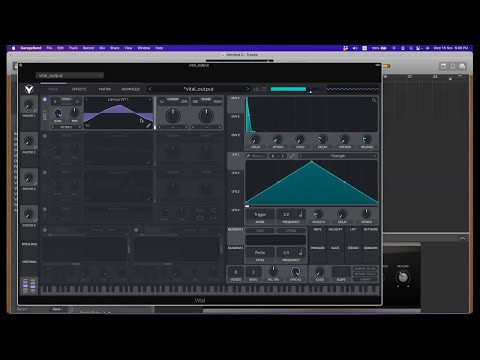
Task: Click the wavetable edit pencil icon in OSC 1
Action: click(149, 126)
